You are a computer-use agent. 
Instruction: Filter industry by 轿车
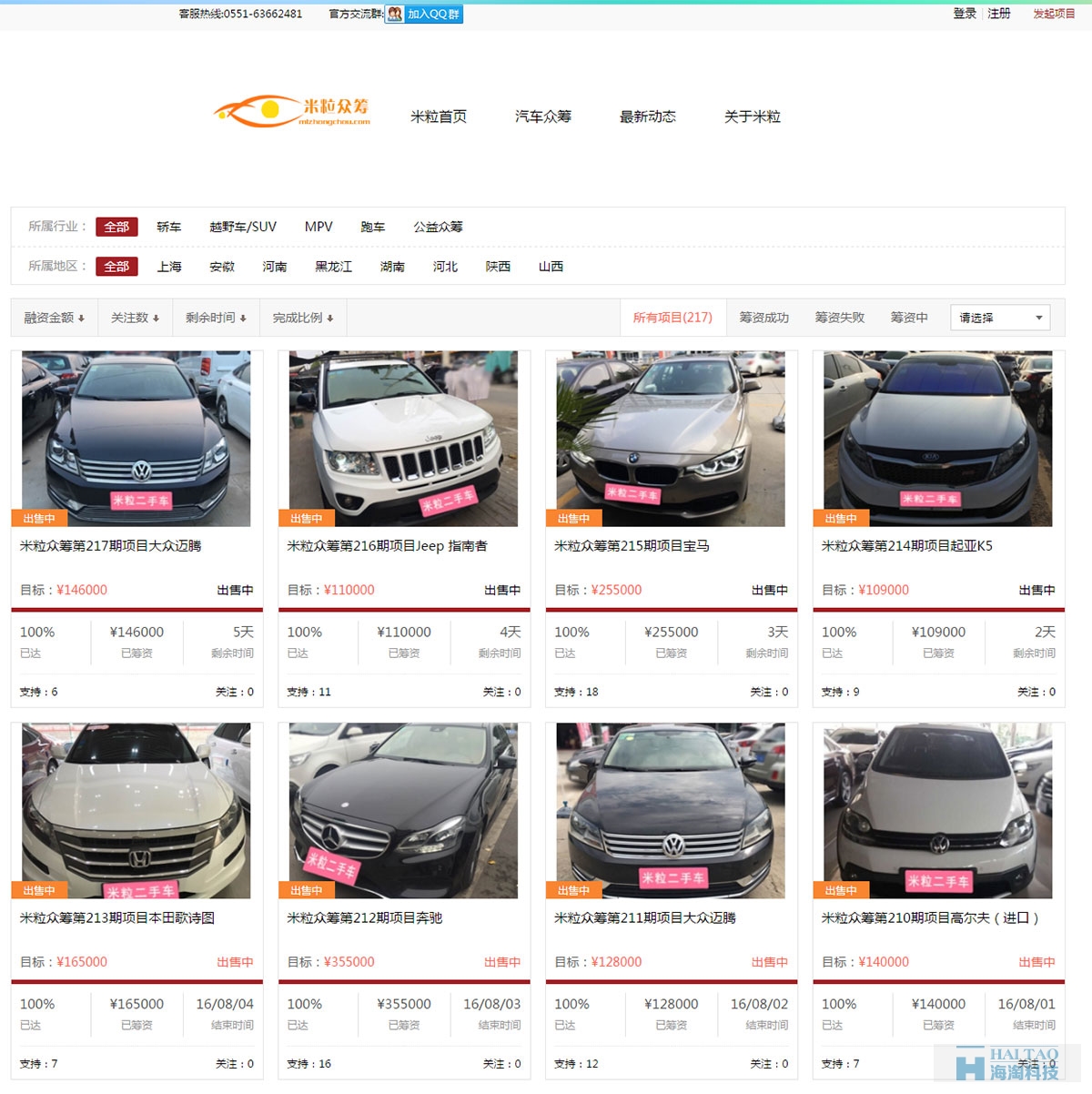tap(168, 227)
